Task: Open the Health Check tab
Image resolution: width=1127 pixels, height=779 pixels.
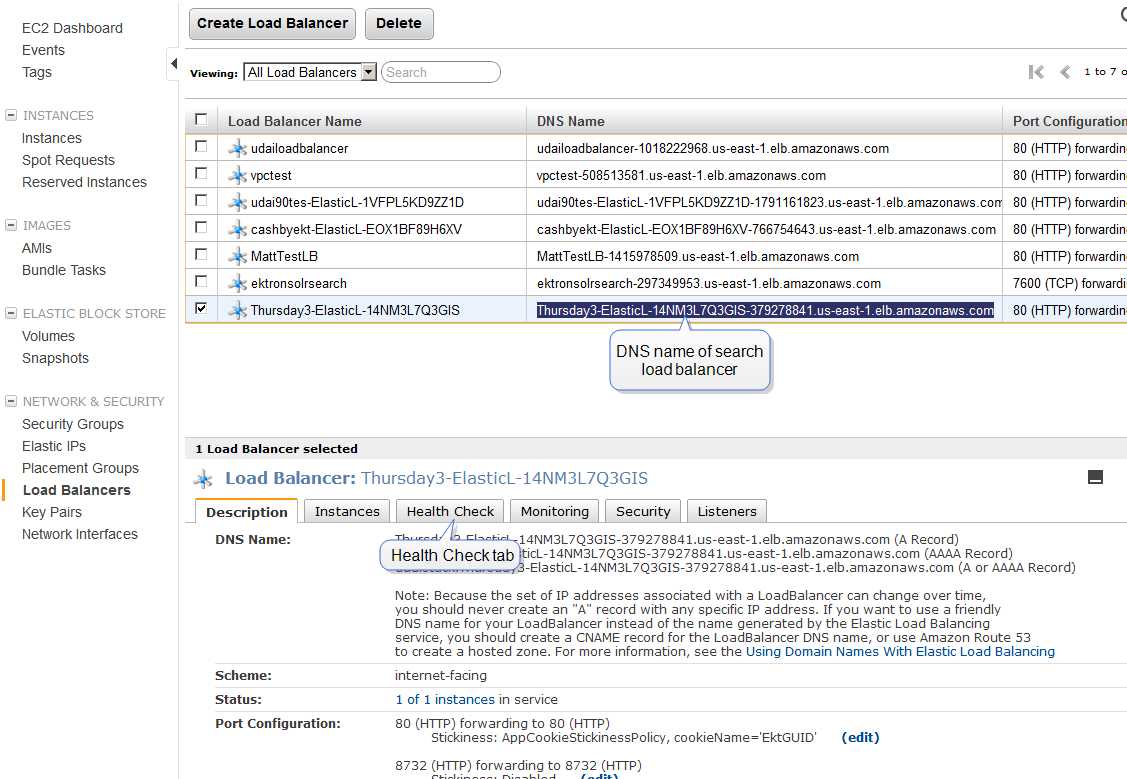Action: (x=450, y=511)
